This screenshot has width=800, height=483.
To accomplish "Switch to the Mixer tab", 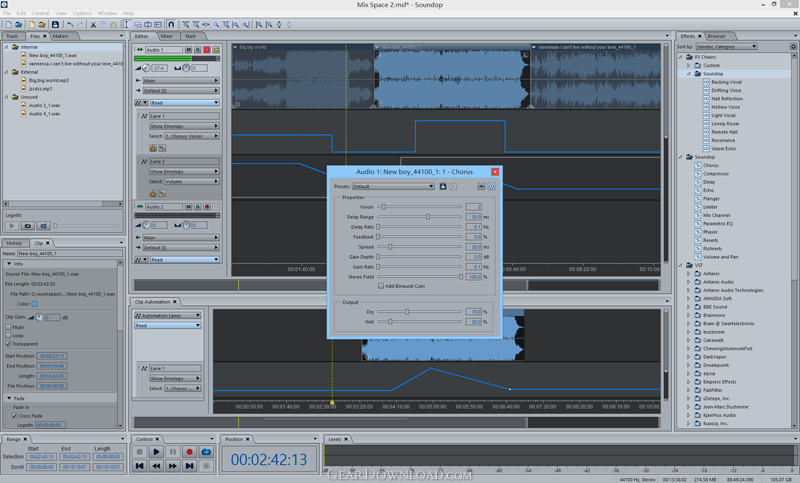I will (x=166, y=36).
